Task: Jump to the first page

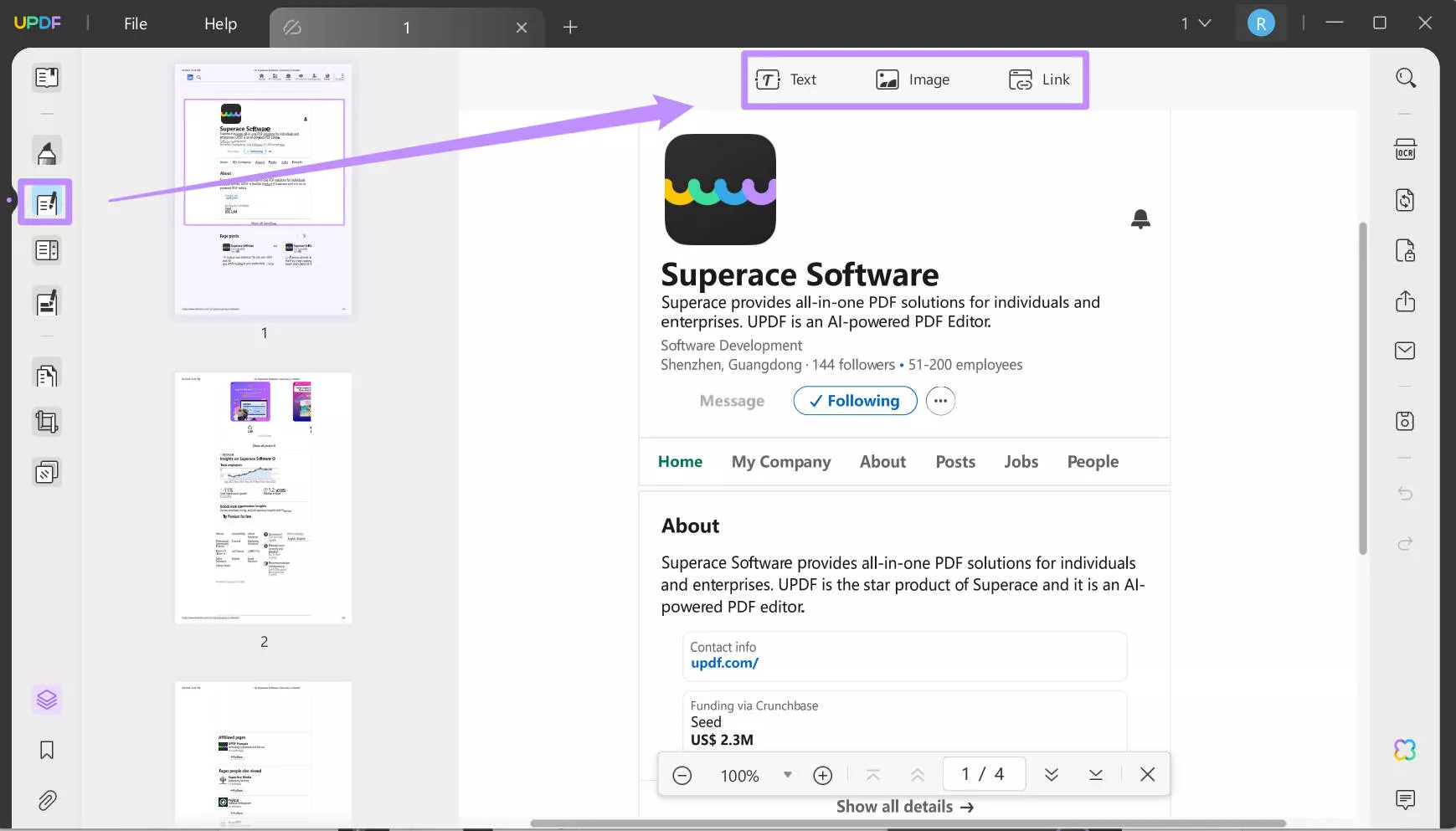Action: coord(873,775)
